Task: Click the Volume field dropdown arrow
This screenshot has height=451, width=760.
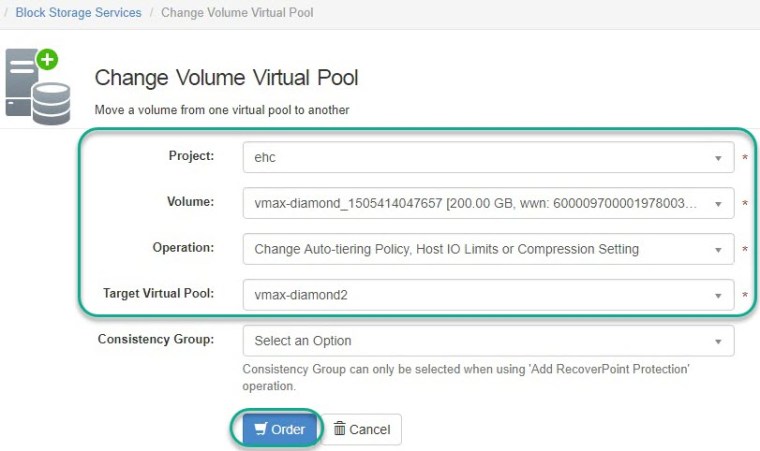Action: (718, 204)
